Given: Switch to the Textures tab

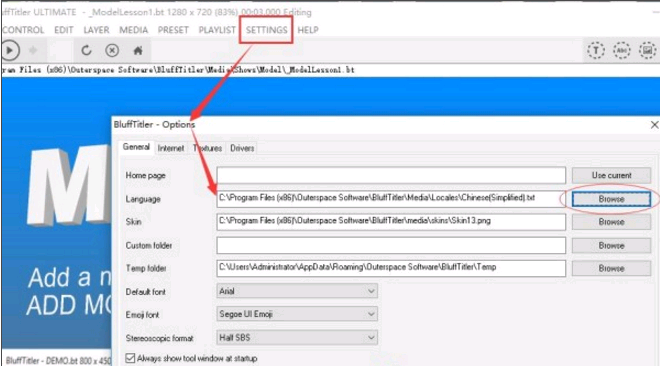Looking at the screenshot, I should [208, 148].
